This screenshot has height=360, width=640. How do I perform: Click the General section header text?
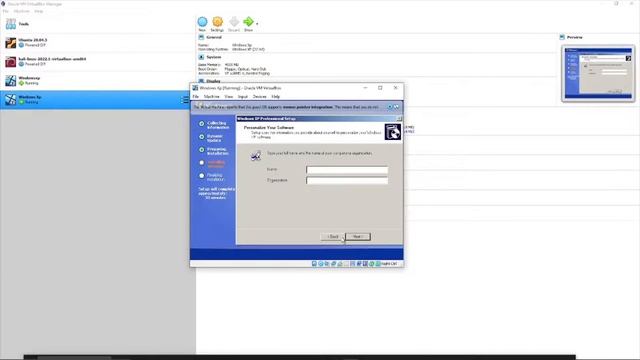coord(214,37)
